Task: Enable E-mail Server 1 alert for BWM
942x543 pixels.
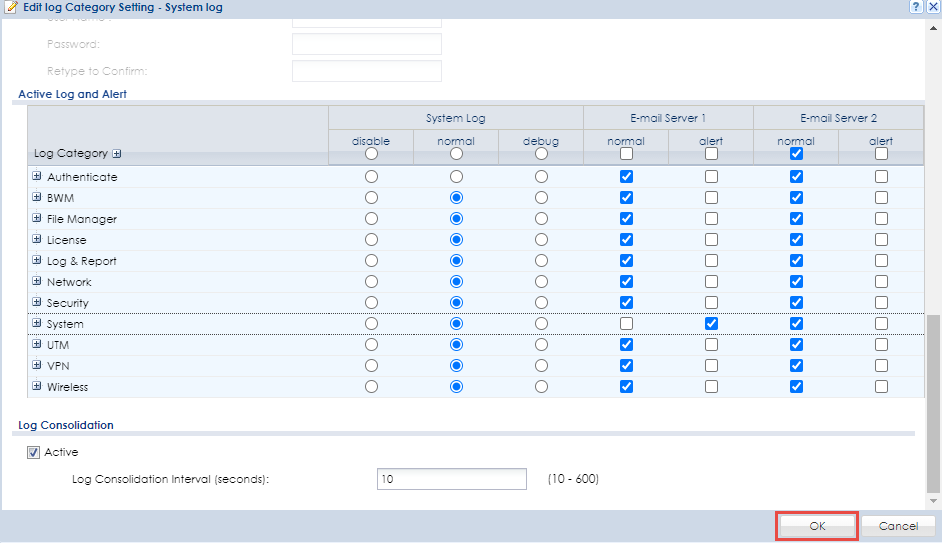Action: coord(711,198)
